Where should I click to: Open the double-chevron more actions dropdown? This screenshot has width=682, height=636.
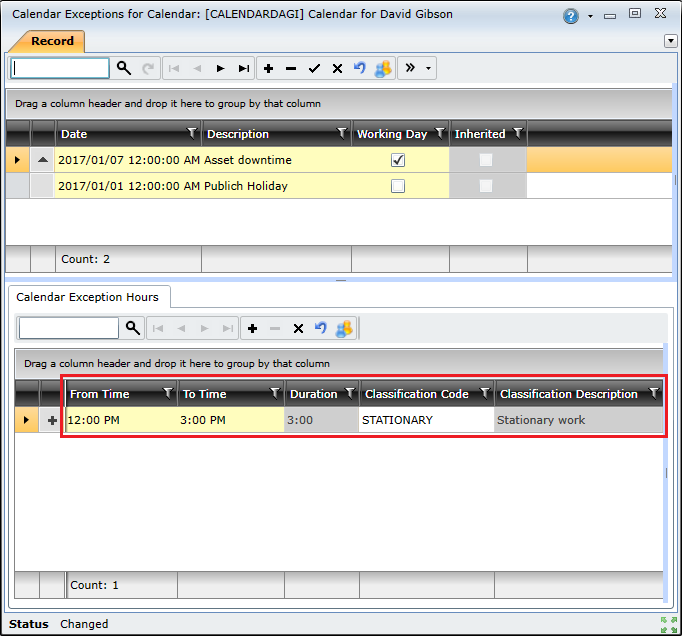pyautogui.click(x=416, y=68)
